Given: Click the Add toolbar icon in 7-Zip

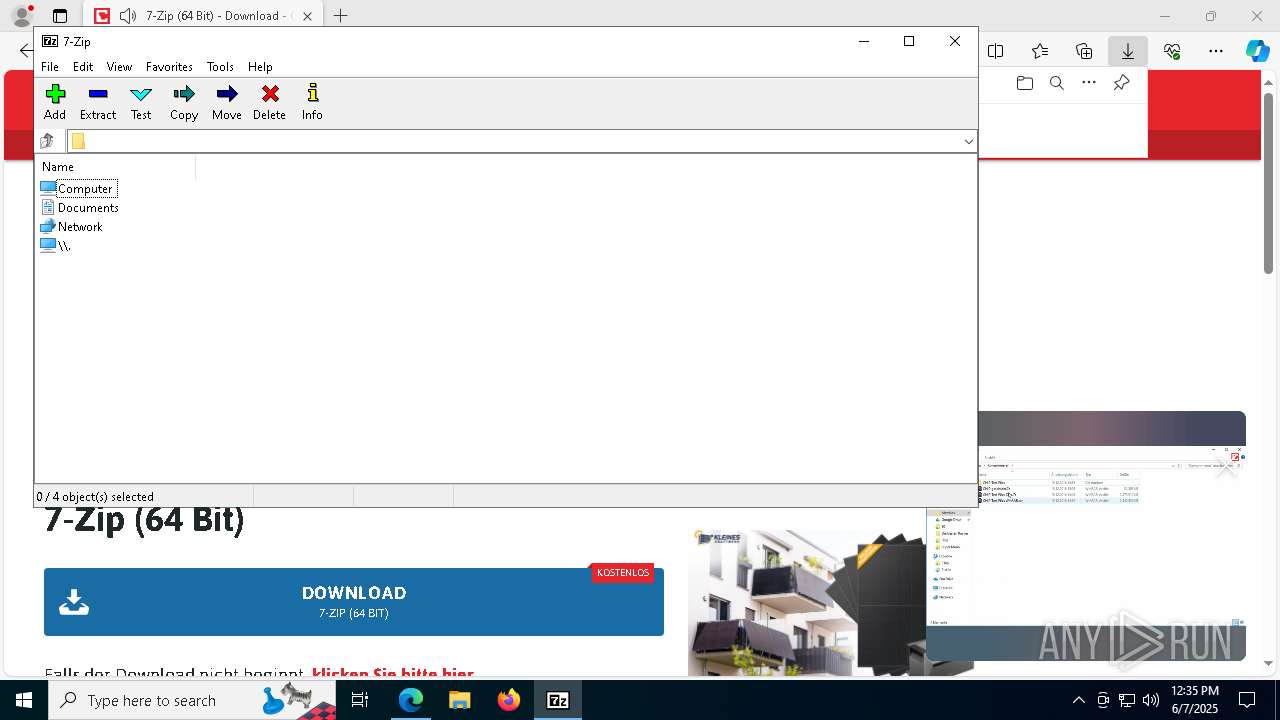Looking at the screenshot, I should (55, 102).
